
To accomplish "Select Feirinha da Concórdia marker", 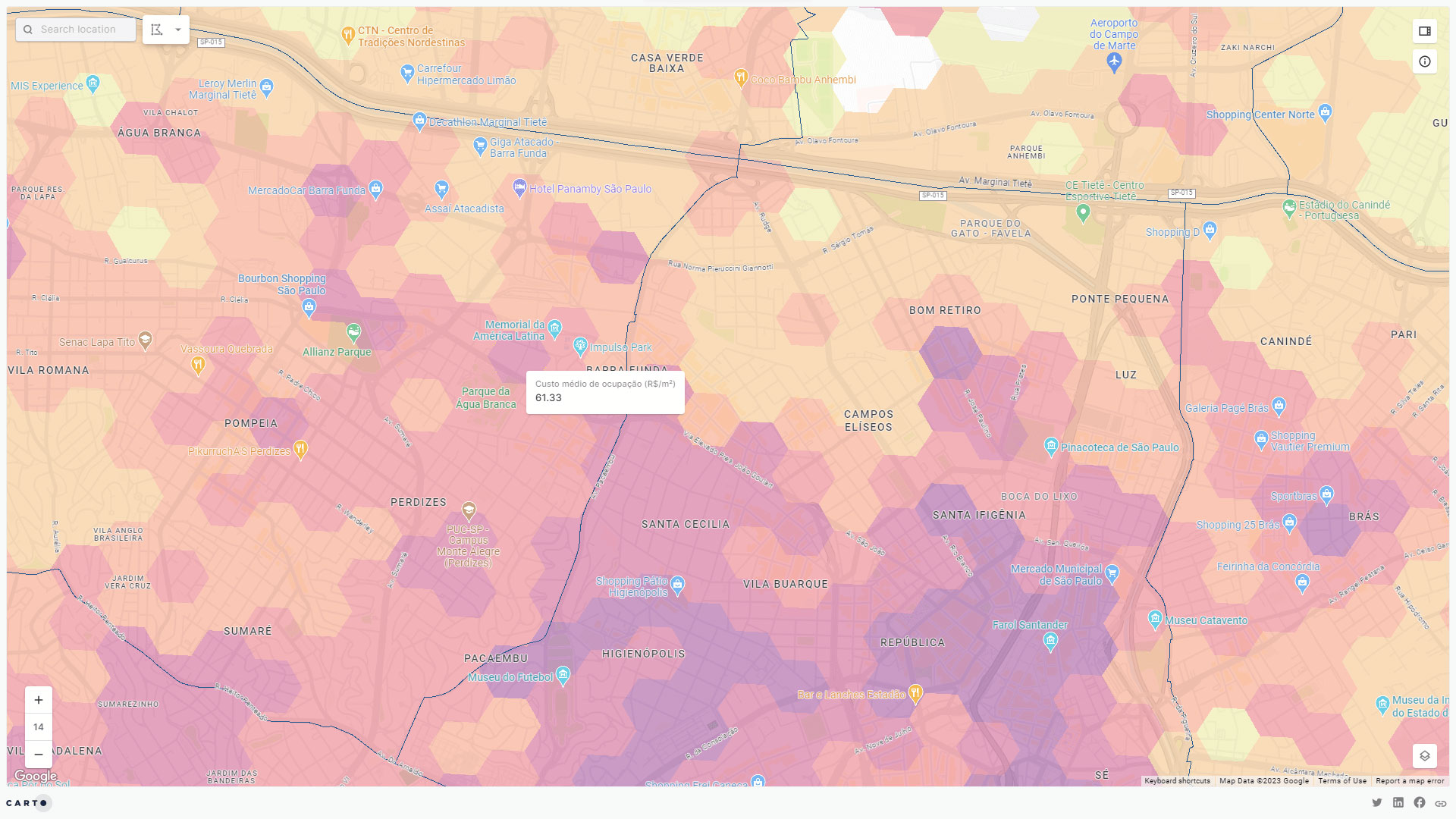I will click(x=1302, y=583).
